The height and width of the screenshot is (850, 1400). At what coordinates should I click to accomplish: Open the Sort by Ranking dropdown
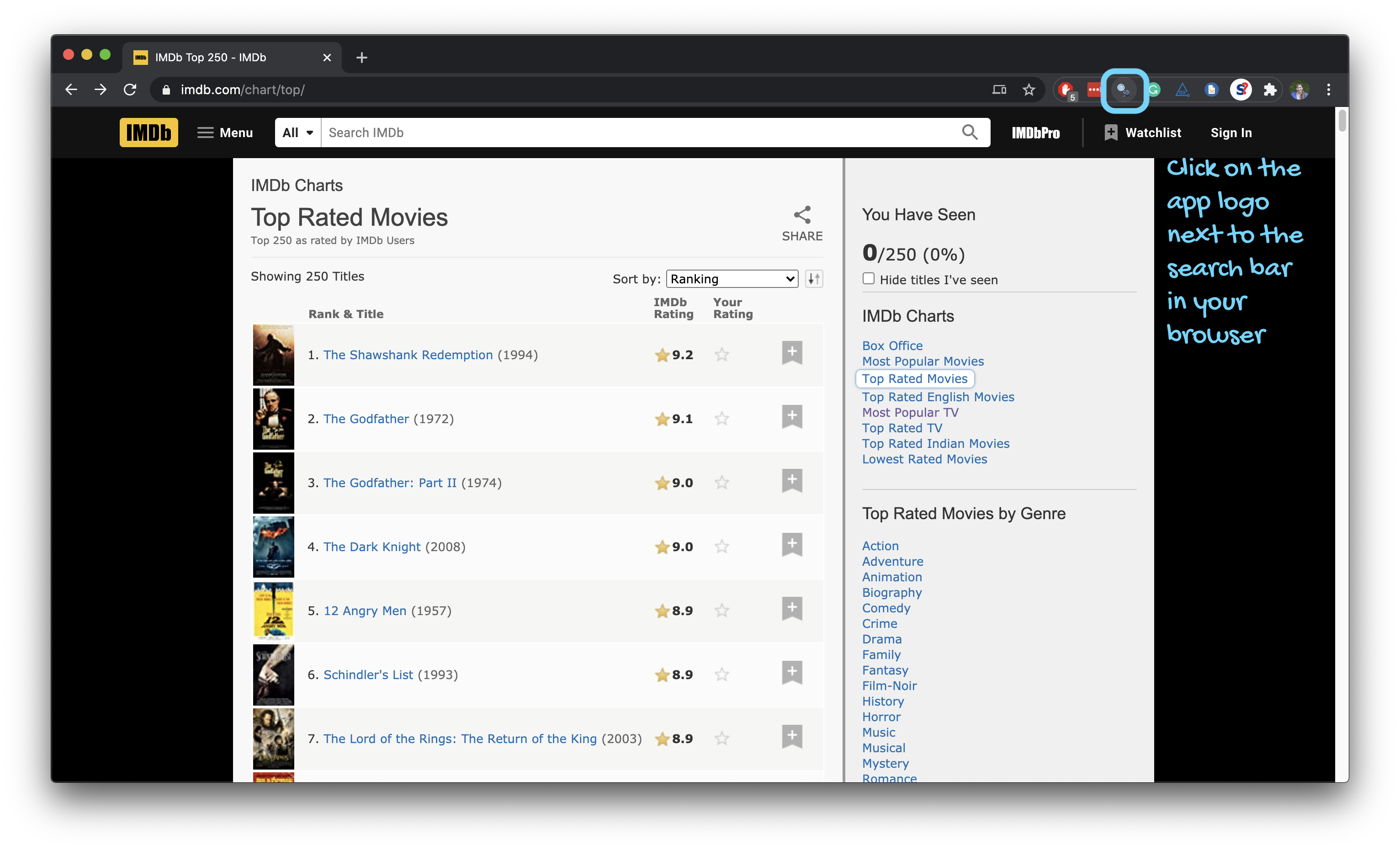tap(732, 279)
